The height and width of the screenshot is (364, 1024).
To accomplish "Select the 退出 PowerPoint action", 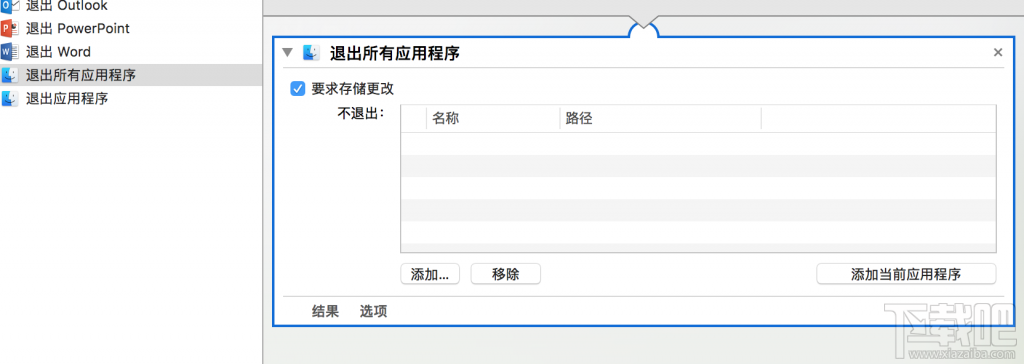I will pos(78,29).
